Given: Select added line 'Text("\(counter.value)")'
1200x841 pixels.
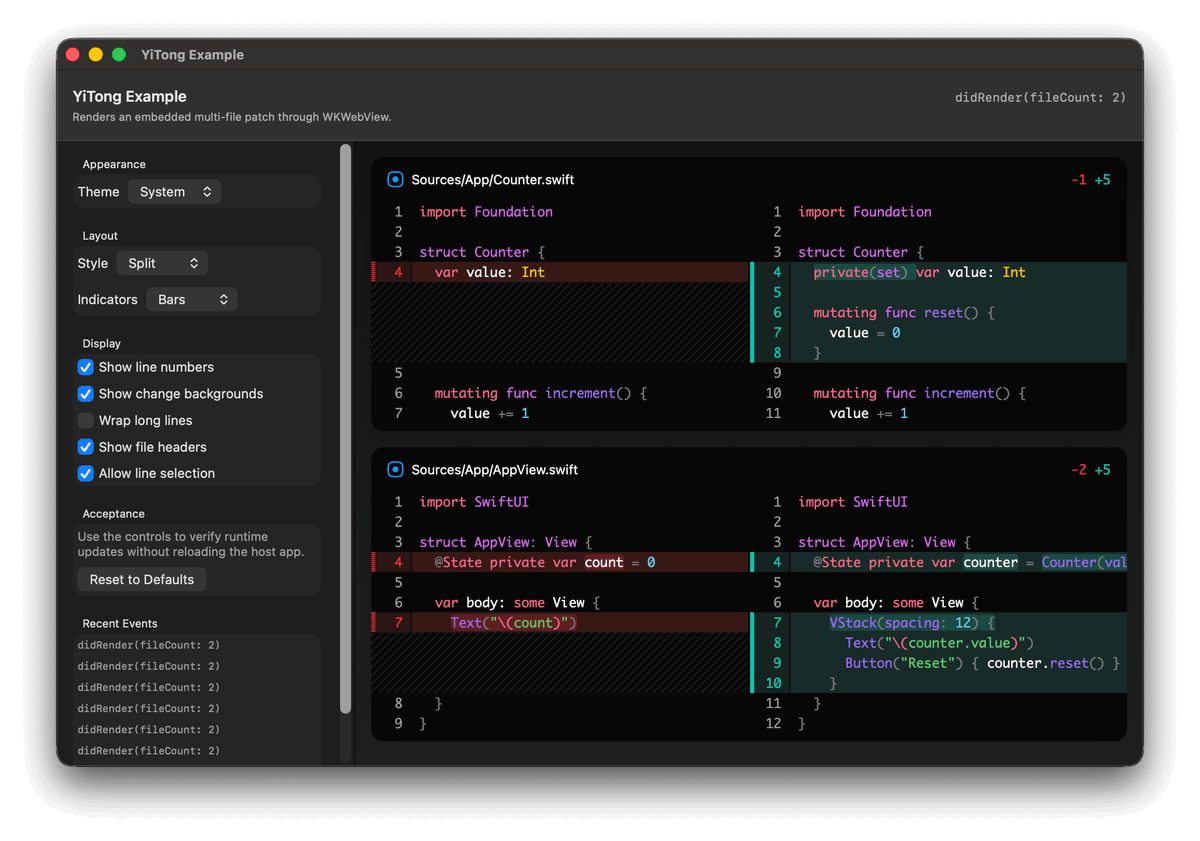Looking at the screenshot, I should [x=939, y=642].
